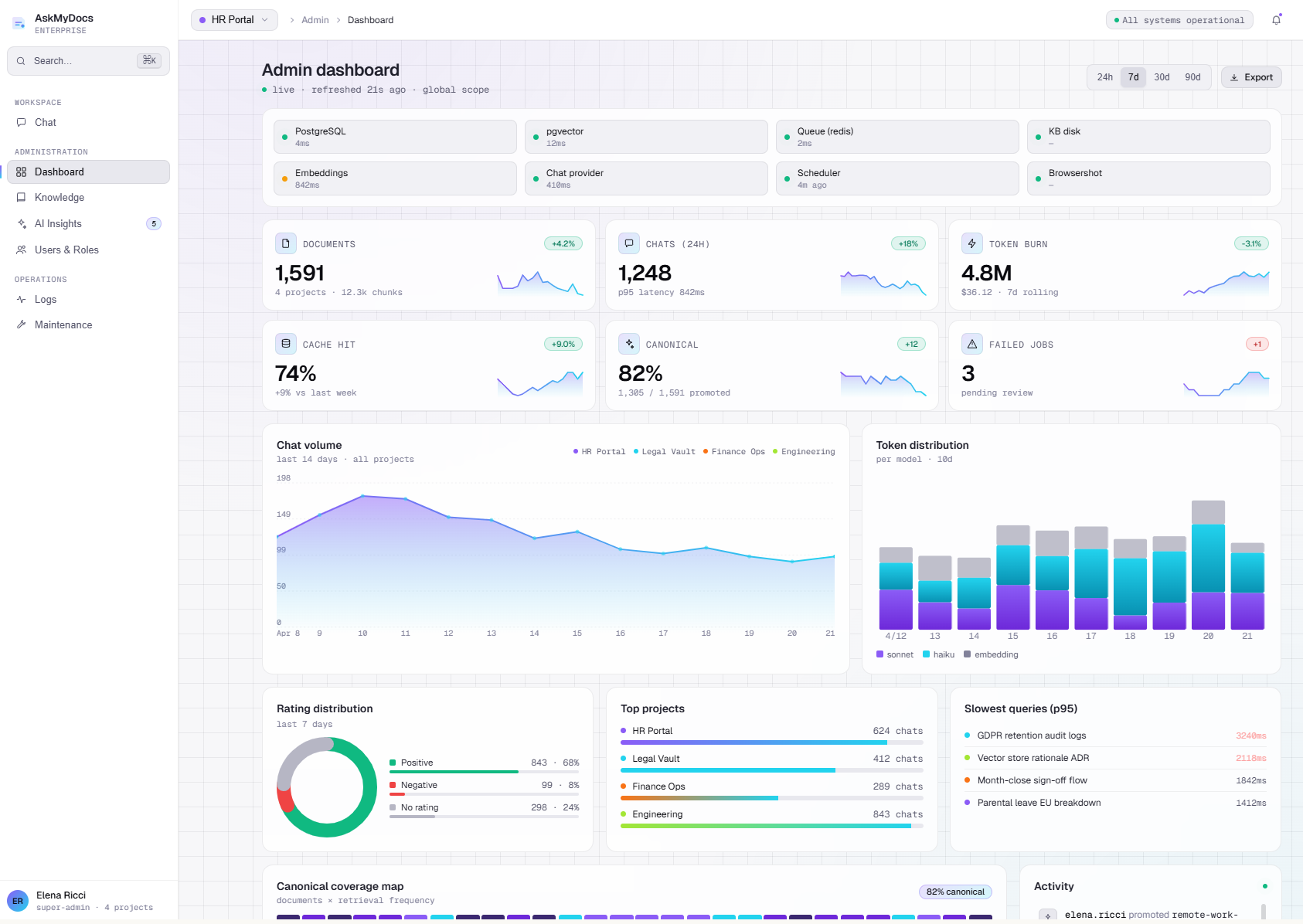Click the Chat sidebar icon
The height and width of the screenshot is (924, 1303).
pyautogui.click(x=22, y=122)
